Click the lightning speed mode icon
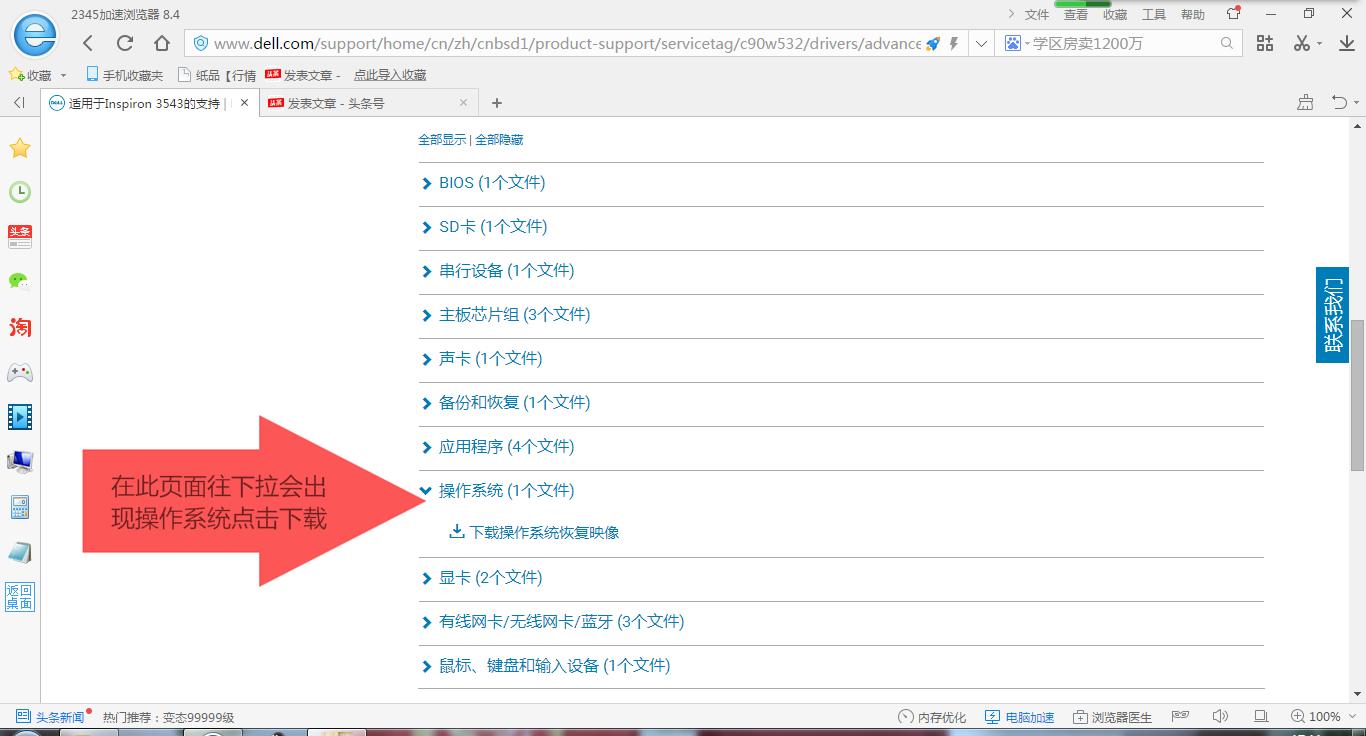This screenshot has width=1366, height=736. (x=954, y=43)
